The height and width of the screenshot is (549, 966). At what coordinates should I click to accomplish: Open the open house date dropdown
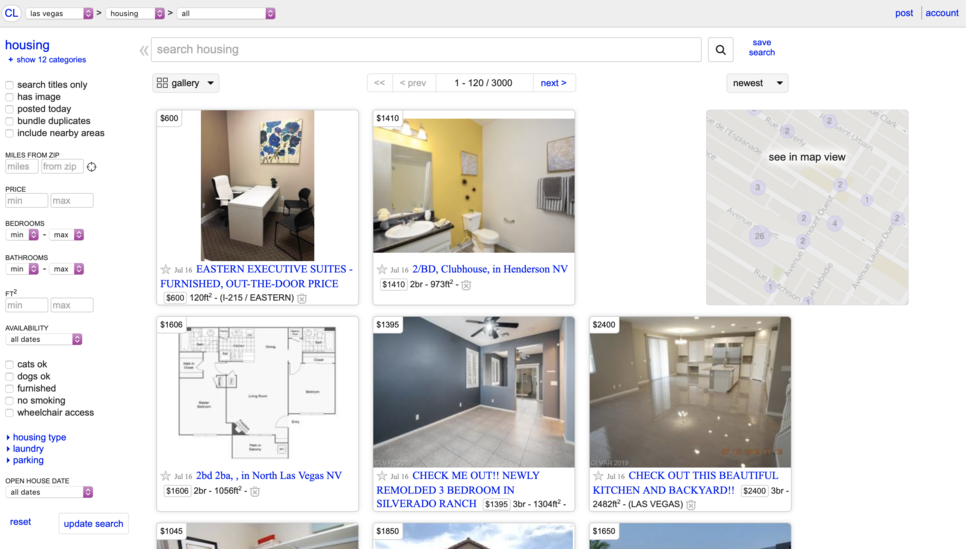click(x=49, y=492)
